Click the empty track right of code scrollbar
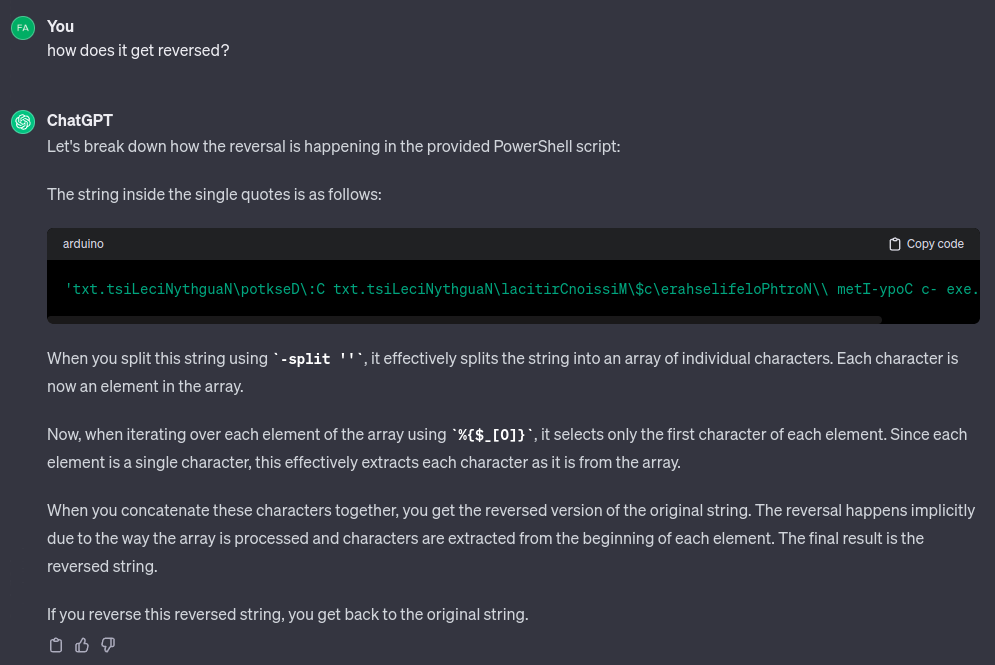The image size is (995, 665). click(x=930, y=320)
